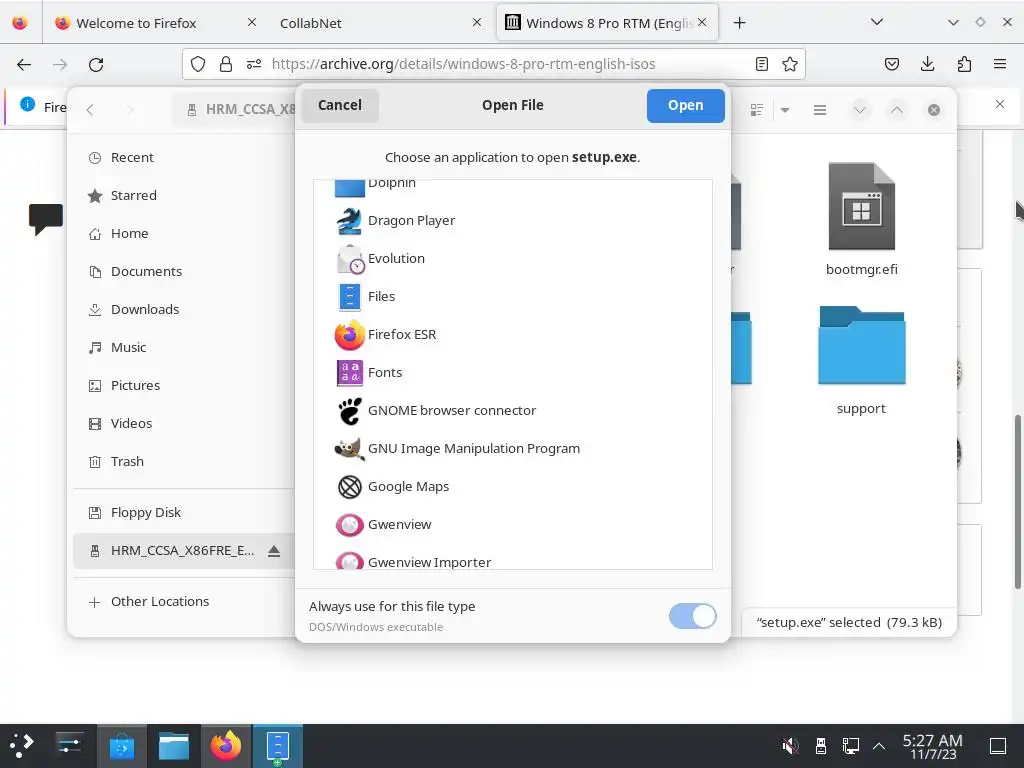The image size is (1024, 768).
Task: Open Firefox application menu
Action: [1000, 64]
